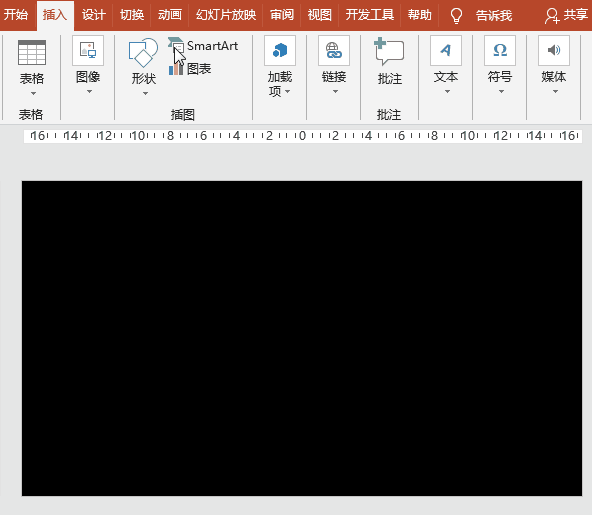This screenshot has width=592, height=515.
Task: Click the 媒体 speaker icon
Action: pos(554,51)
